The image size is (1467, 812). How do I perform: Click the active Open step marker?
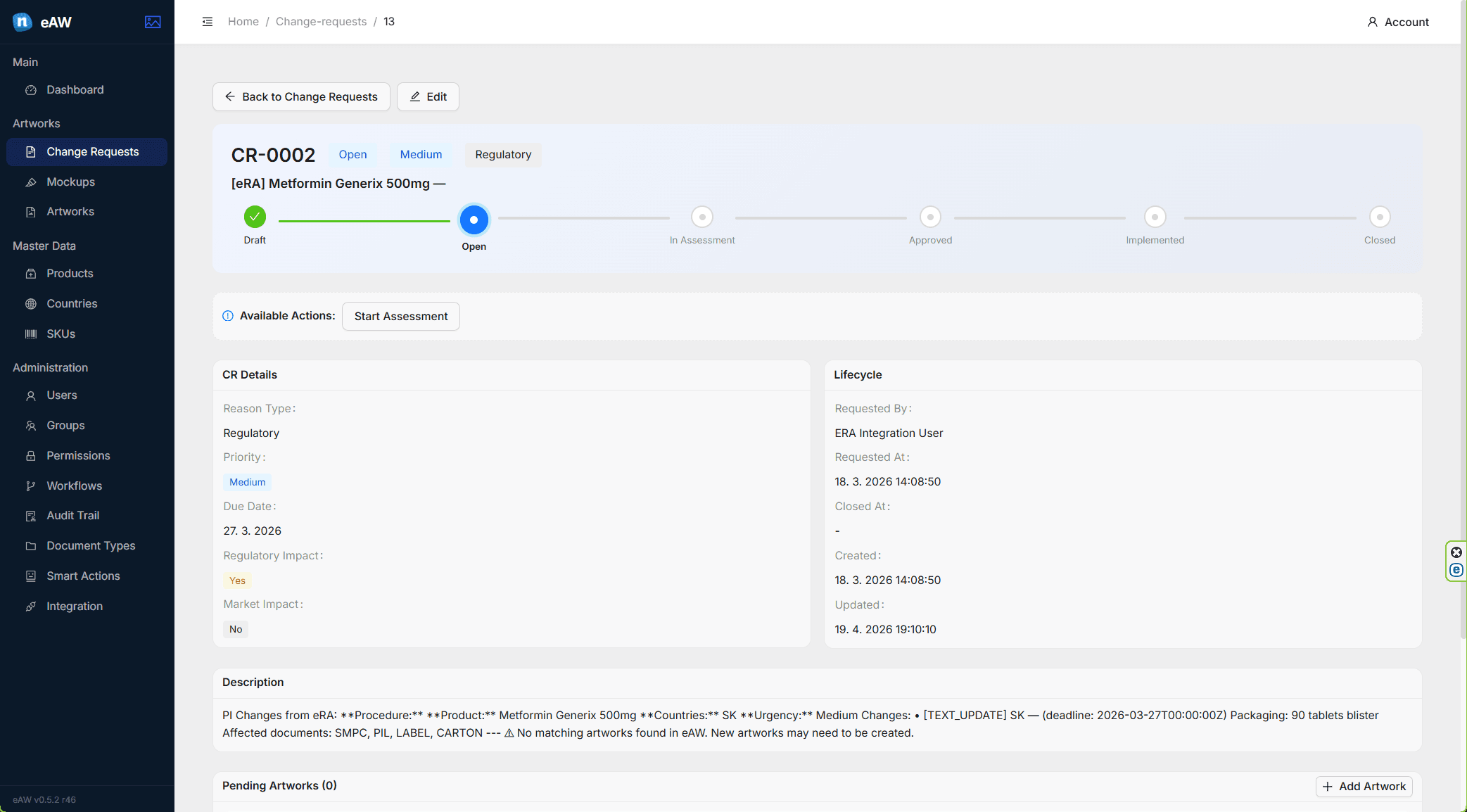[474, 220]
